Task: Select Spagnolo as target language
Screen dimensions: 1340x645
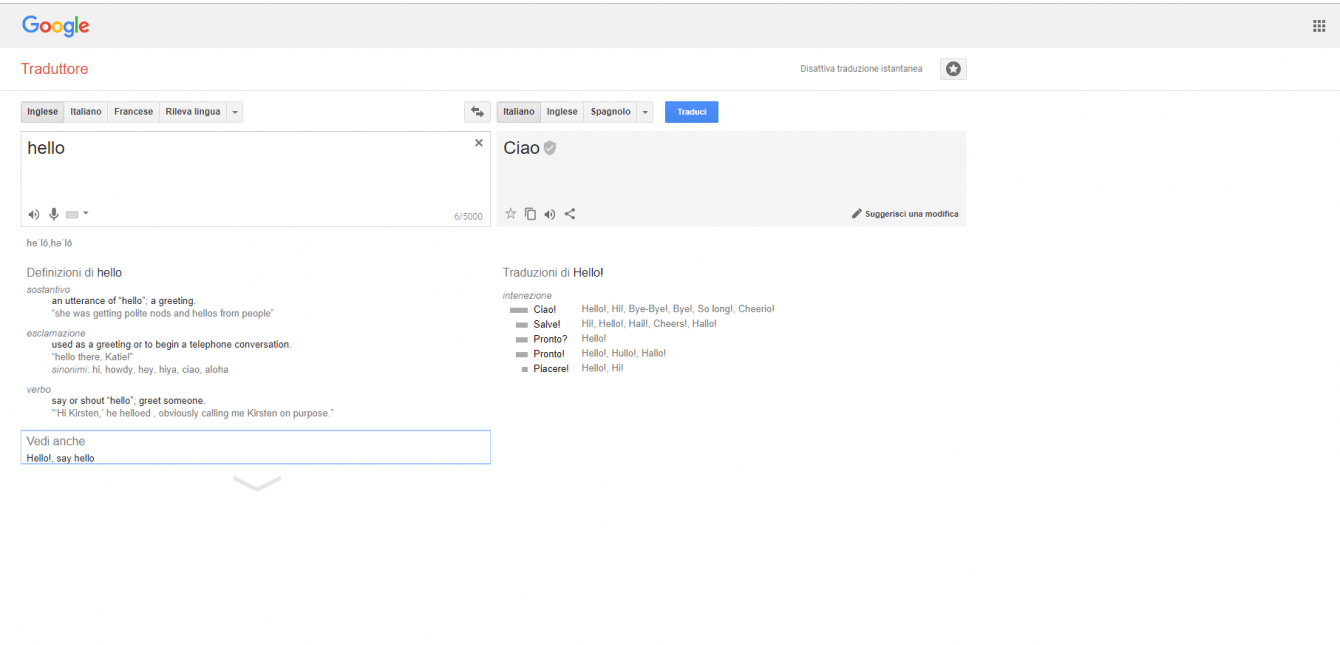Action: point(611,112)
